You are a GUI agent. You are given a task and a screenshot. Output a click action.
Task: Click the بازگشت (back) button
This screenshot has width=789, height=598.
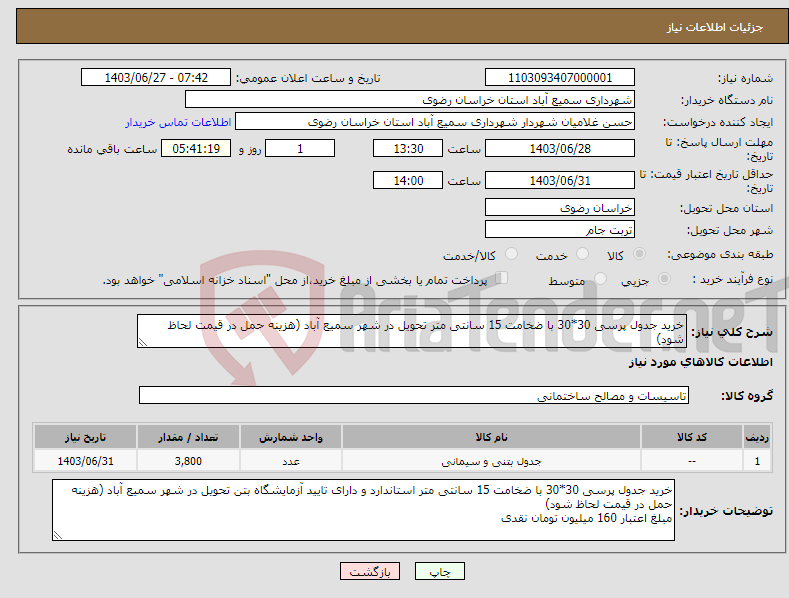tap(370, 571)
